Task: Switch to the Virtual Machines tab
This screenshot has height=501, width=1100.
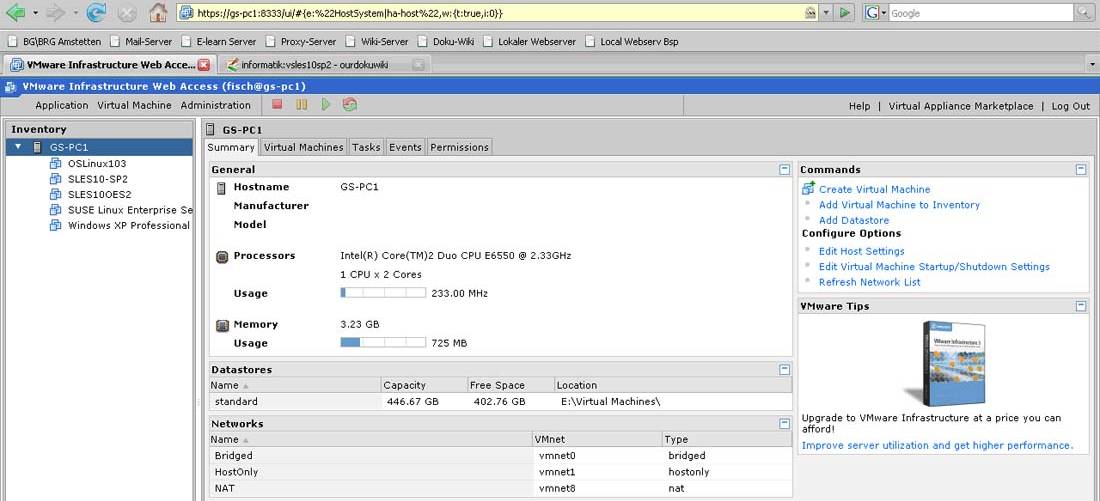Action: pyautogui.click(x=303, y=147)
